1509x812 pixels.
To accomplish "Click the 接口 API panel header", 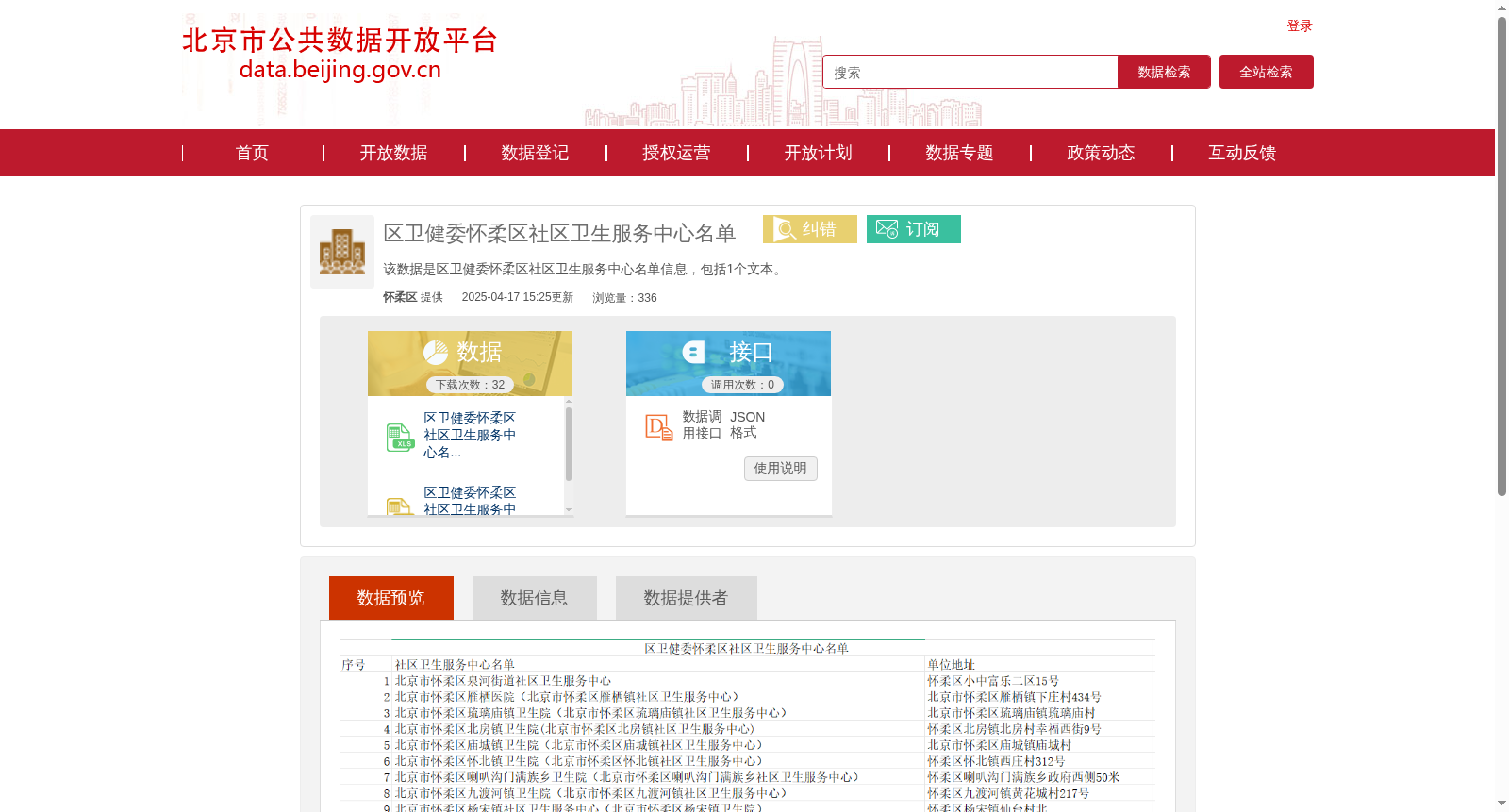I will click(728, 363).
